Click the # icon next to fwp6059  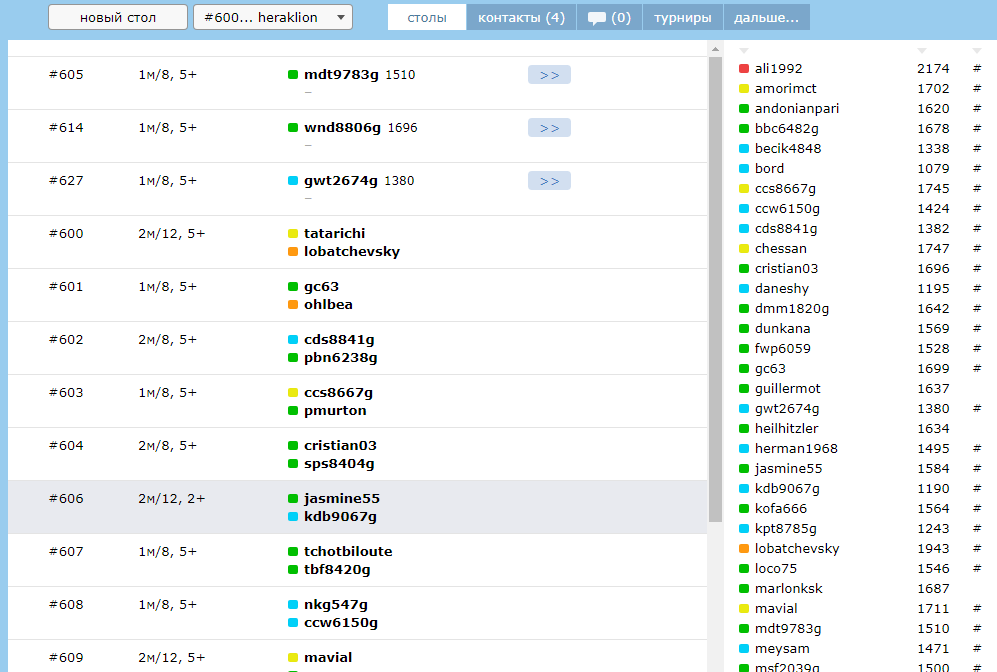(x=977, y=348)
